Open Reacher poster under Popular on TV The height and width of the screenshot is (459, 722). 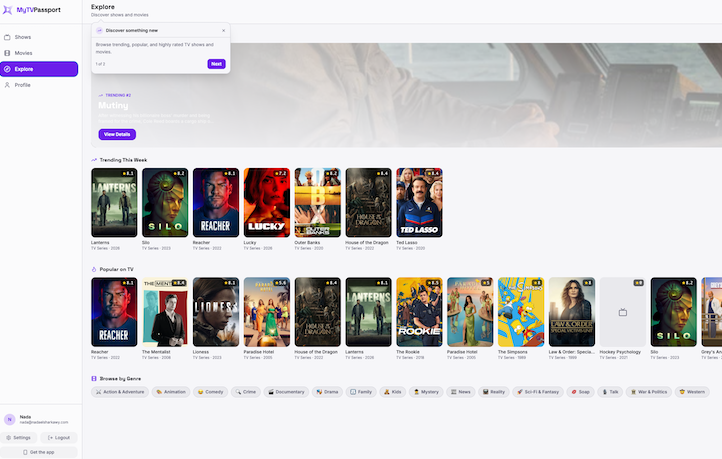click(x=114, y=312)
